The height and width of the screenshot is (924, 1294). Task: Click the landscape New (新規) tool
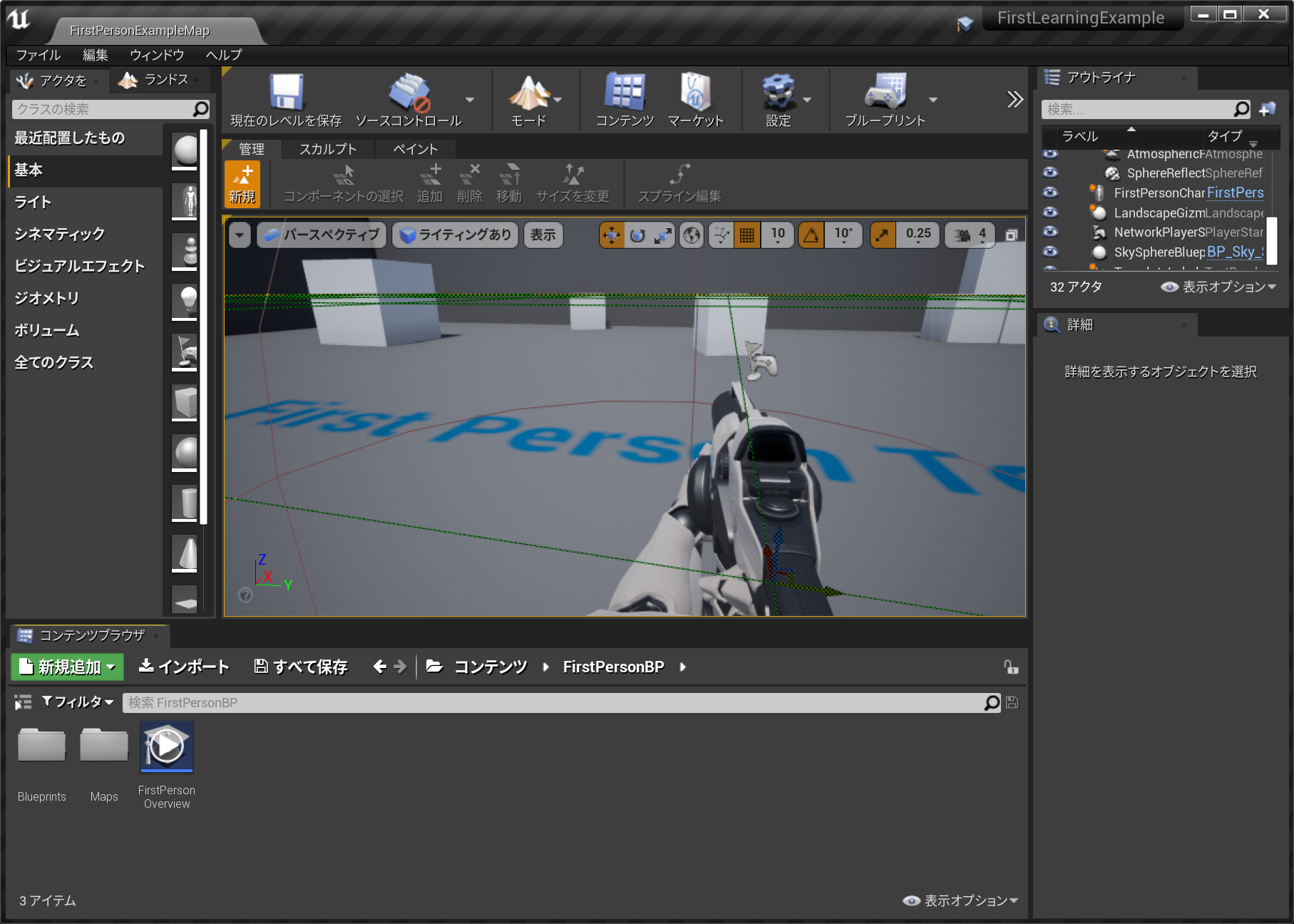(242, 183)
